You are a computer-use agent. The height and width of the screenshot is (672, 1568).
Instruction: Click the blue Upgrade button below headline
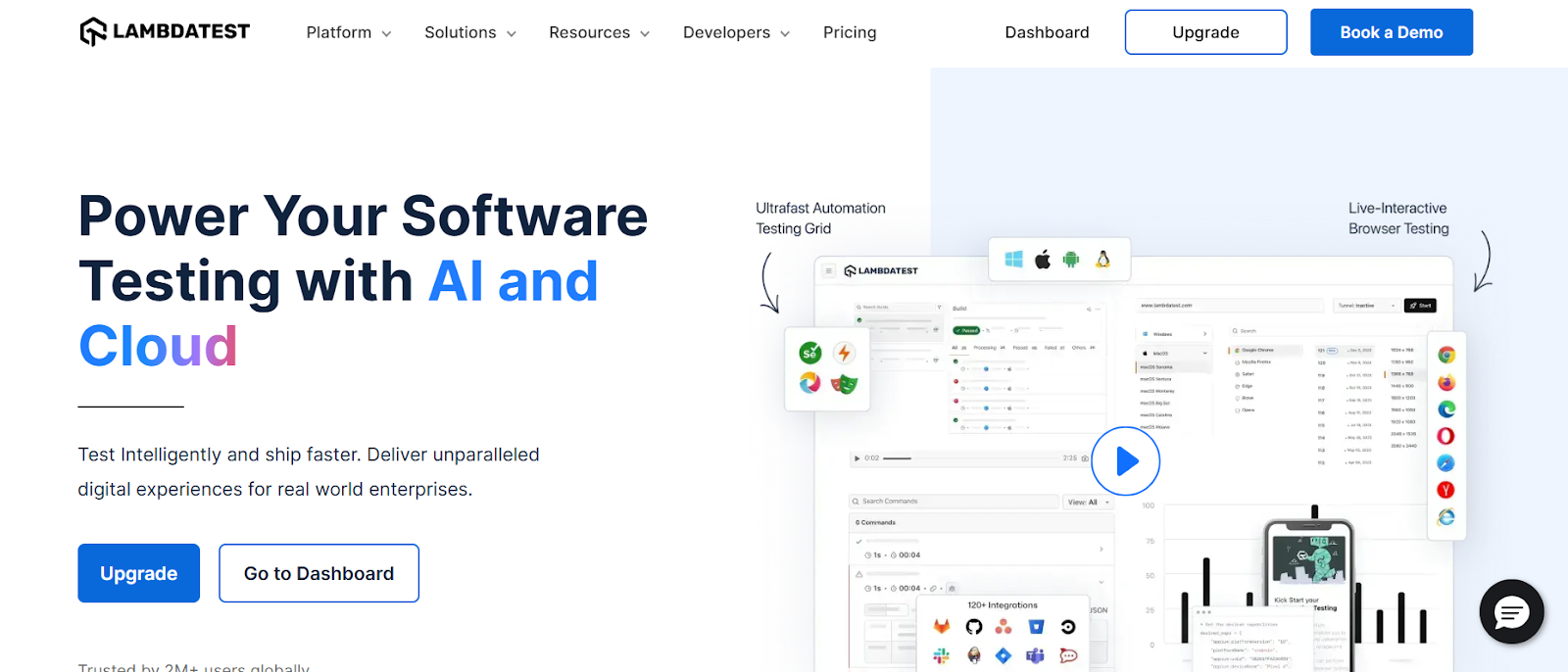click(139, 573)
